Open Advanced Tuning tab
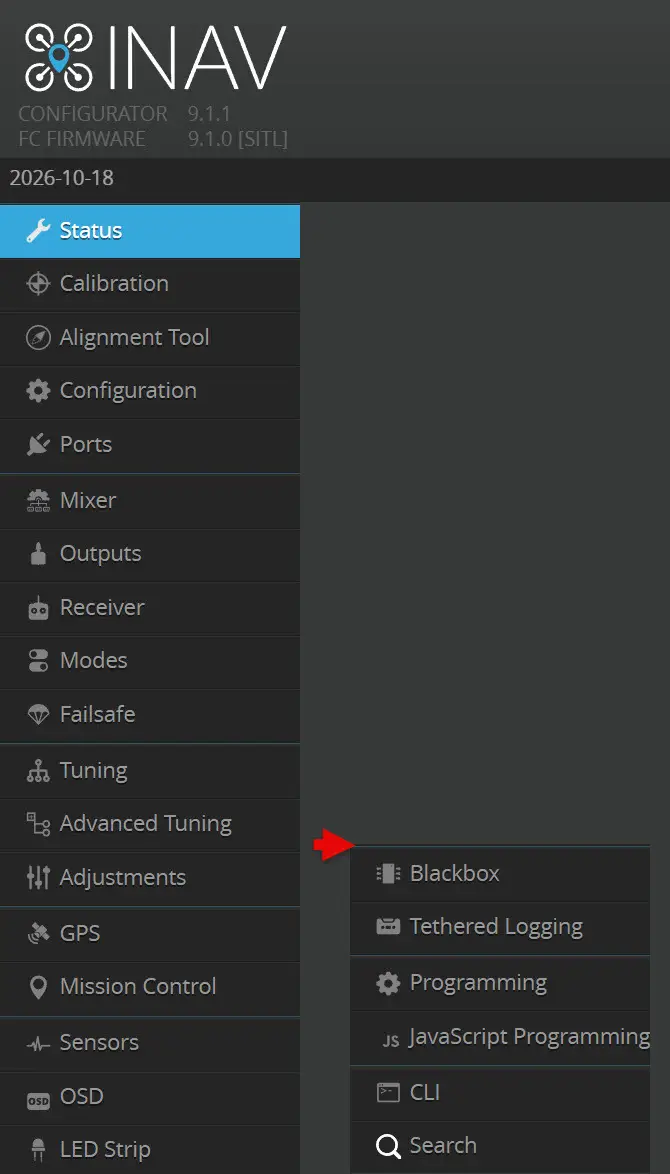This screenshot has height=1174, width=670. (x=150, y=824)
